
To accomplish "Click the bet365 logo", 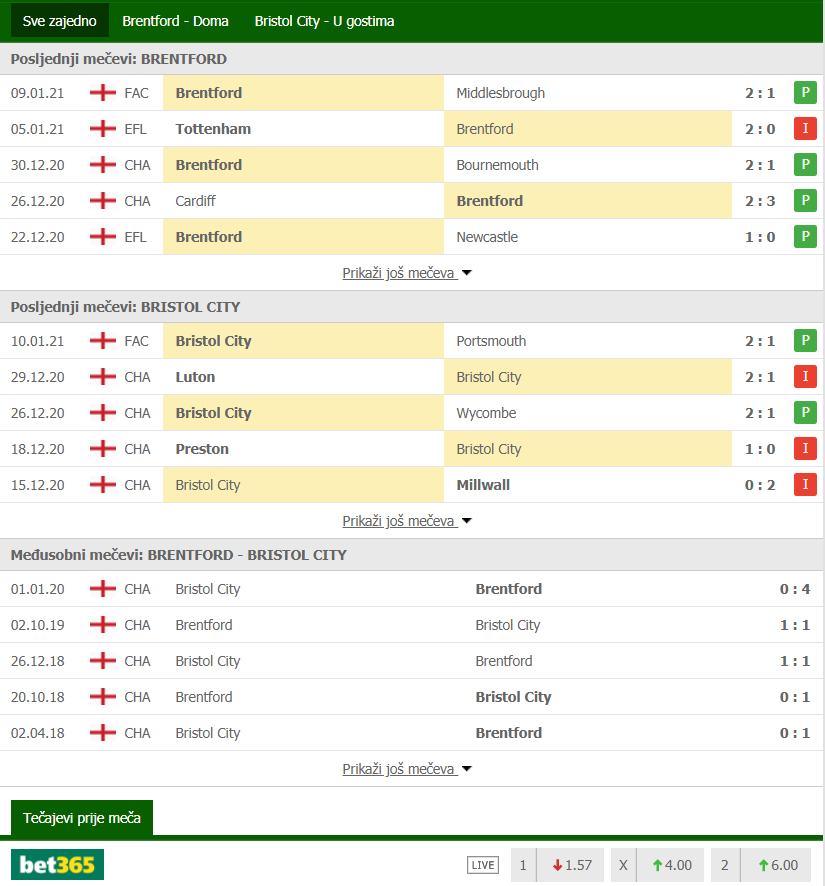I will pyautogui.click(x=58, y=865).
